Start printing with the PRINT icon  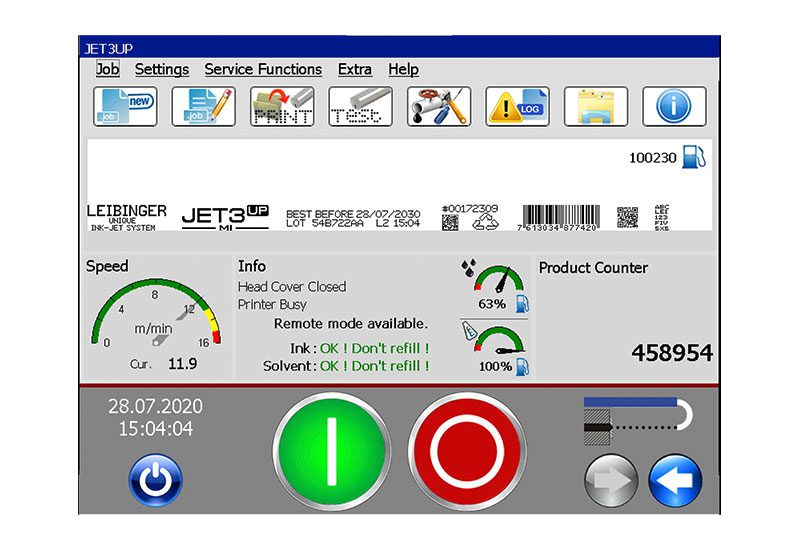282,106
